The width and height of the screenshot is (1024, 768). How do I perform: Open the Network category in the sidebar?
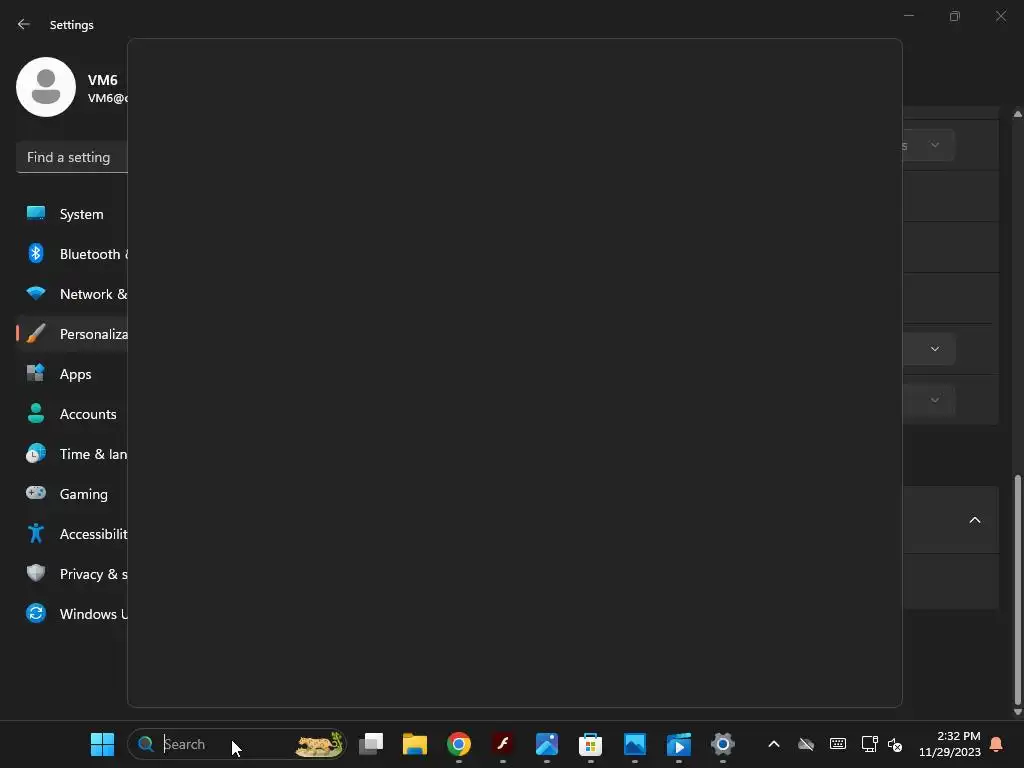coord(72,294)
